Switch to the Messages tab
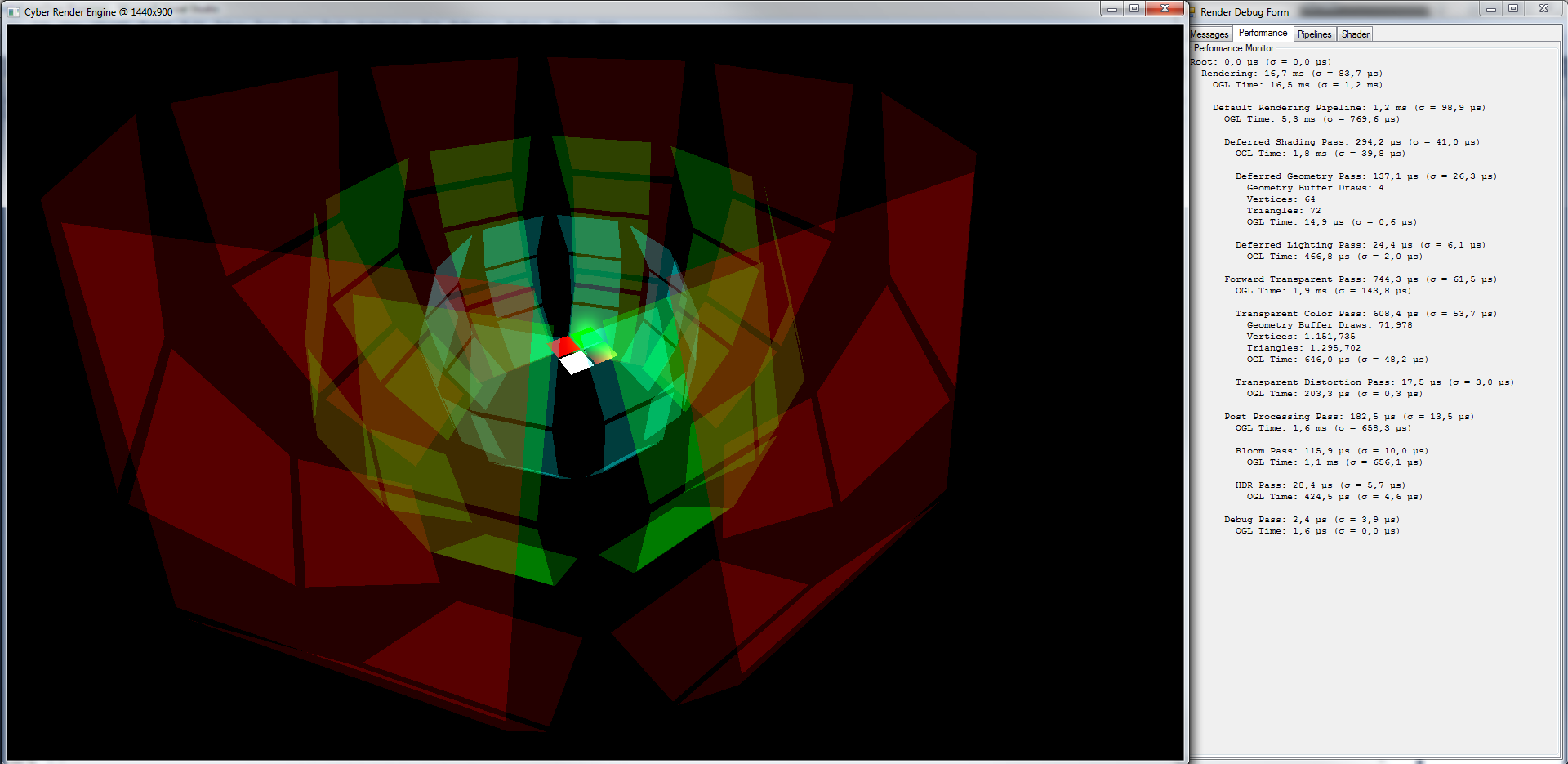The height and width of the screenshot is (764, 1568). [1209, 34]
